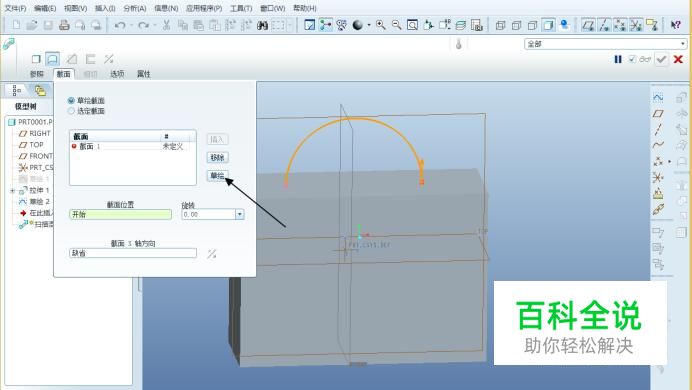This screenshot has height=390, width=692.
Task: Pause the feature with the pause icon
Action: point(618,59)
